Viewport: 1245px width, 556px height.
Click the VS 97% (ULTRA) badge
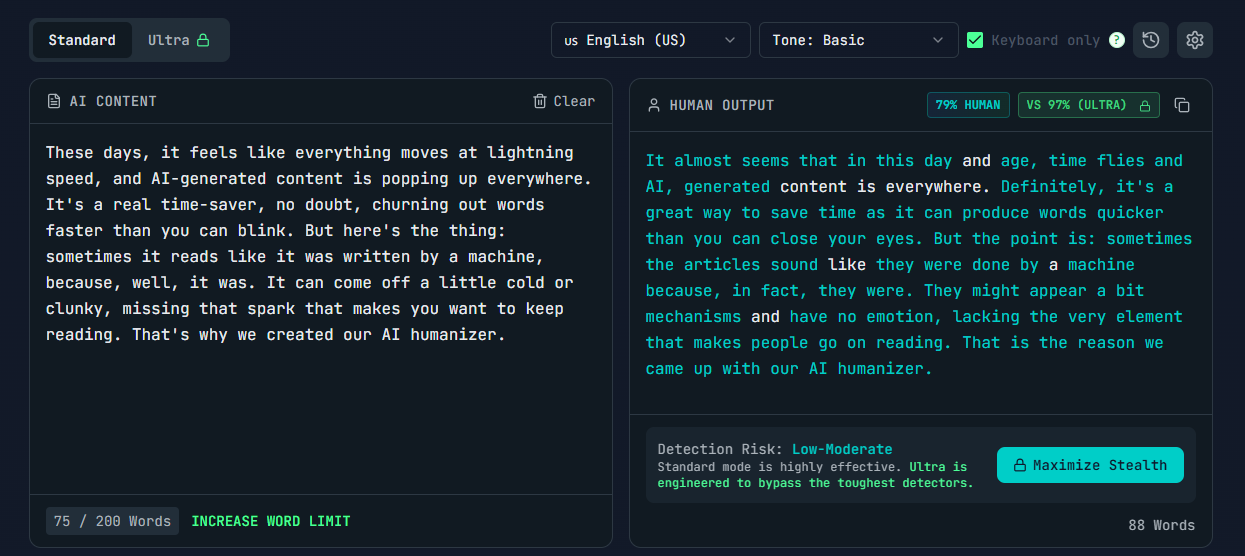pos(1088,105)
